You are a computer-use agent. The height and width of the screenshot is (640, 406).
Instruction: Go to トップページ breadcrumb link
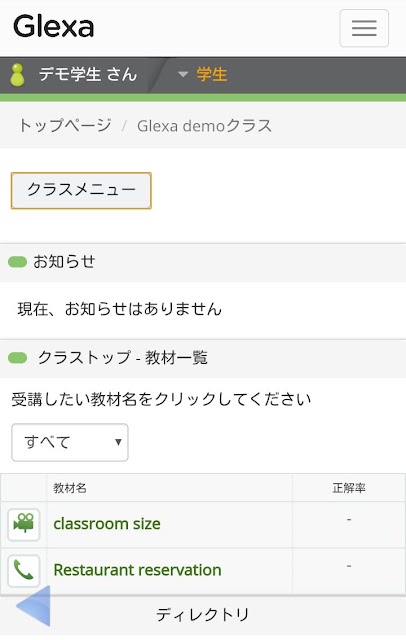(65, 126)
